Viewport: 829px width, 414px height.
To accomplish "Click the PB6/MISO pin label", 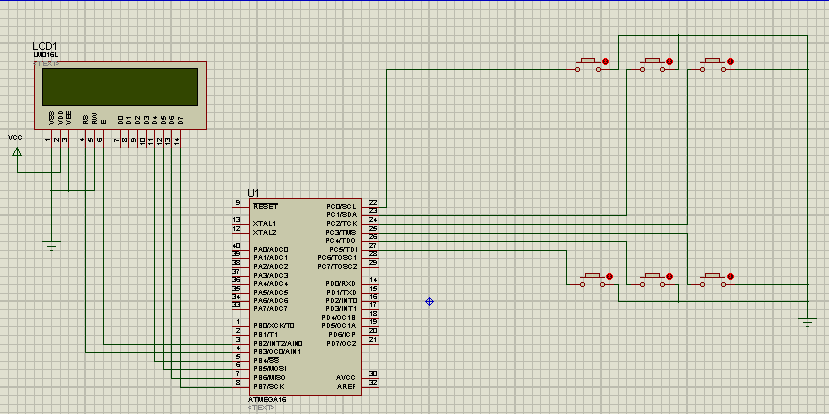I will pyautogui.click(x=269, y=378).
